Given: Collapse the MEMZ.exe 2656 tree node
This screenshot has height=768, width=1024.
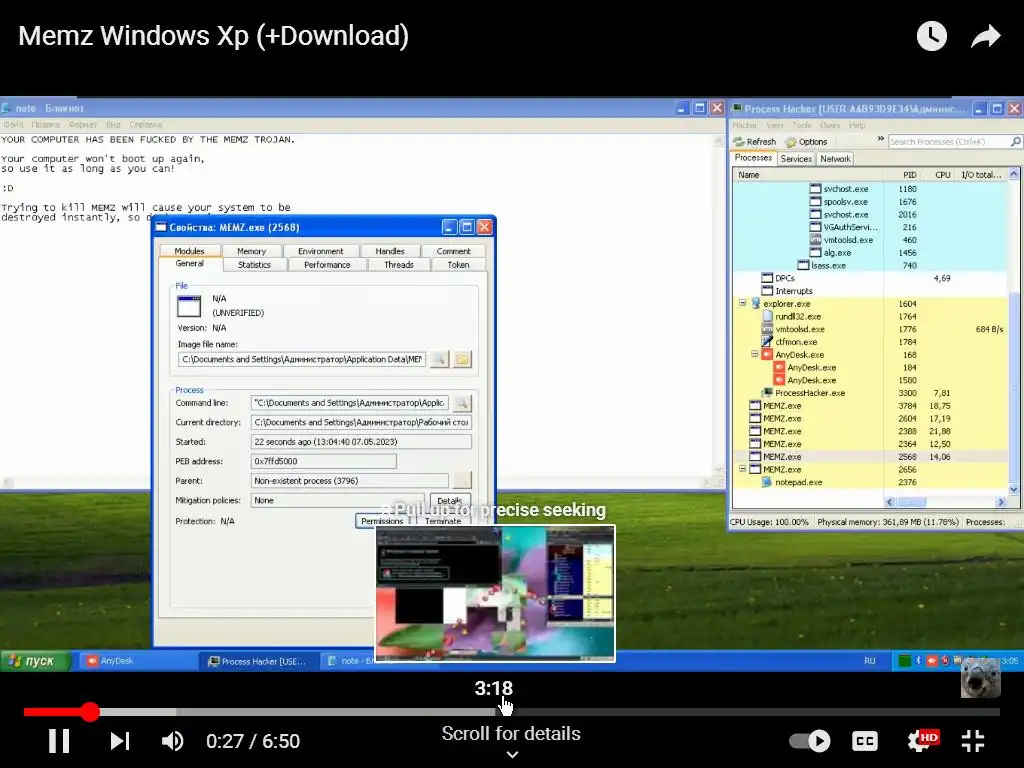Looking at the screenshot, I should coord(743,469).
